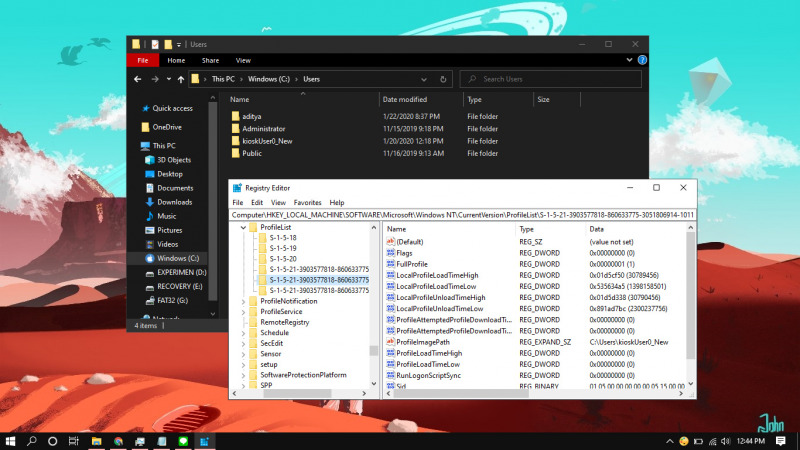Open Registry Editor Help menu
The height and width of the screenshot is (450, 800).
click(x=337, y=203)
